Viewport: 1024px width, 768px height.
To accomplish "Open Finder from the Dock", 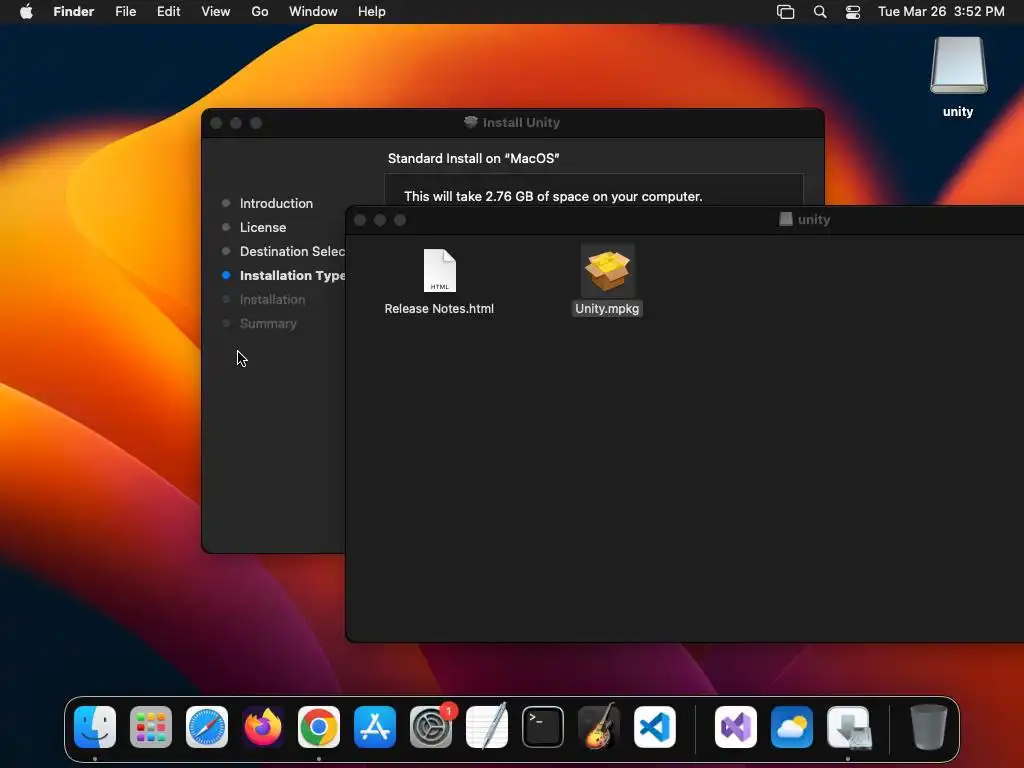I will click(x=95, y=727).
